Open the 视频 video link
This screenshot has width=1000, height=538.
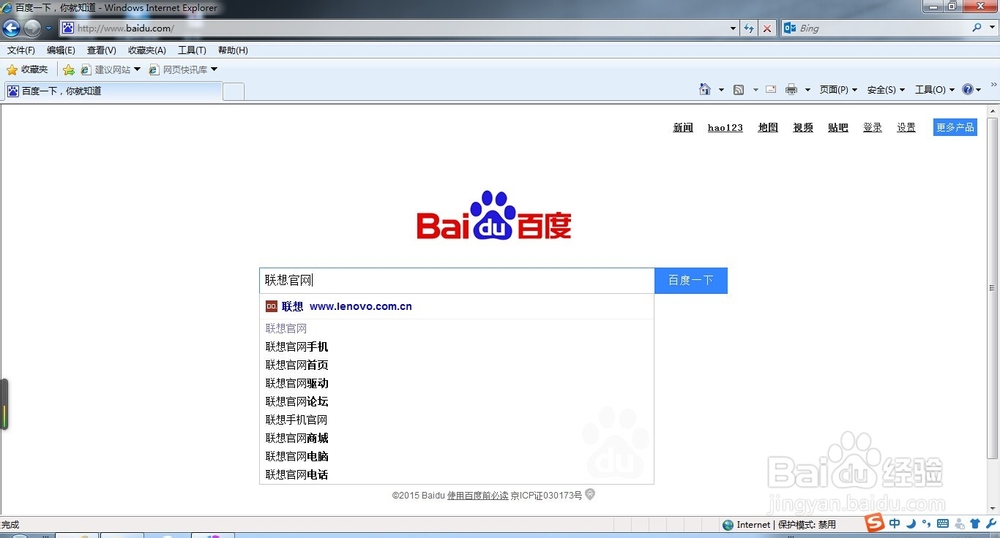point(803,127)
